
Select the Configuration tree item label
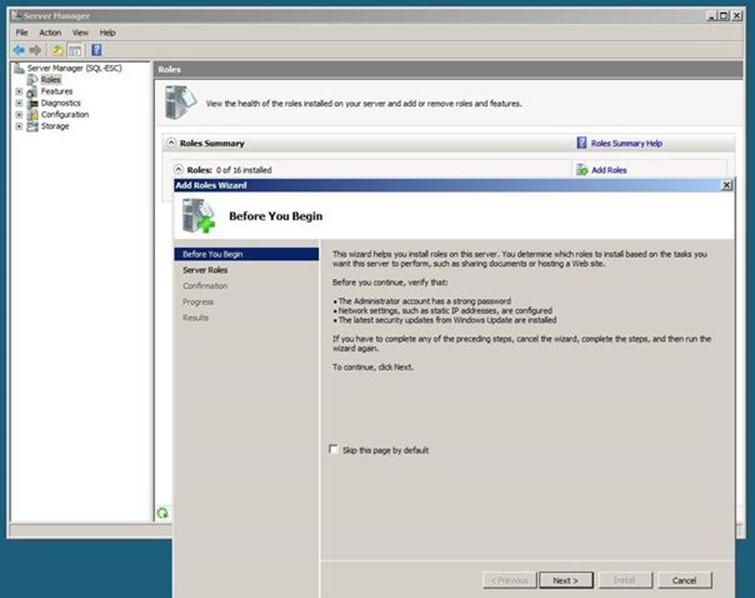pos(65,115)
